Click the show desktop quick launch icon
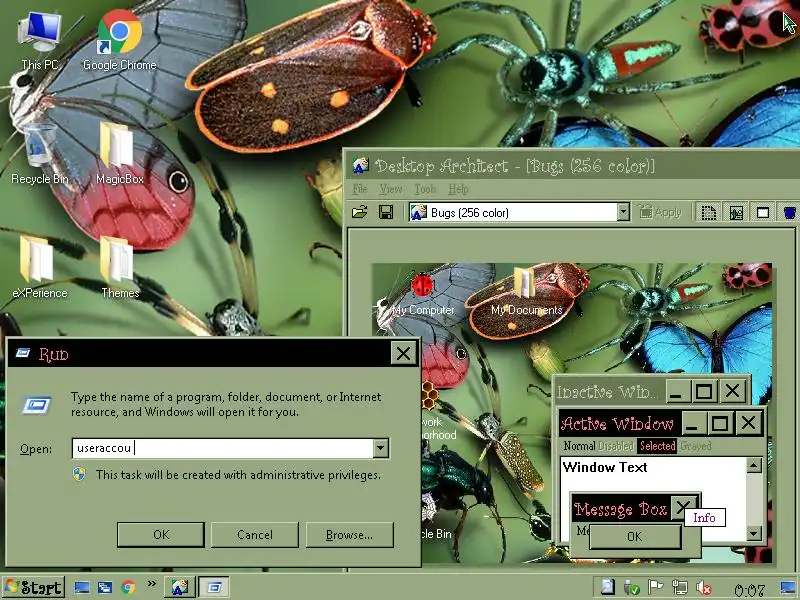Viewport: 800px width, 600px height. pos(82,587)
